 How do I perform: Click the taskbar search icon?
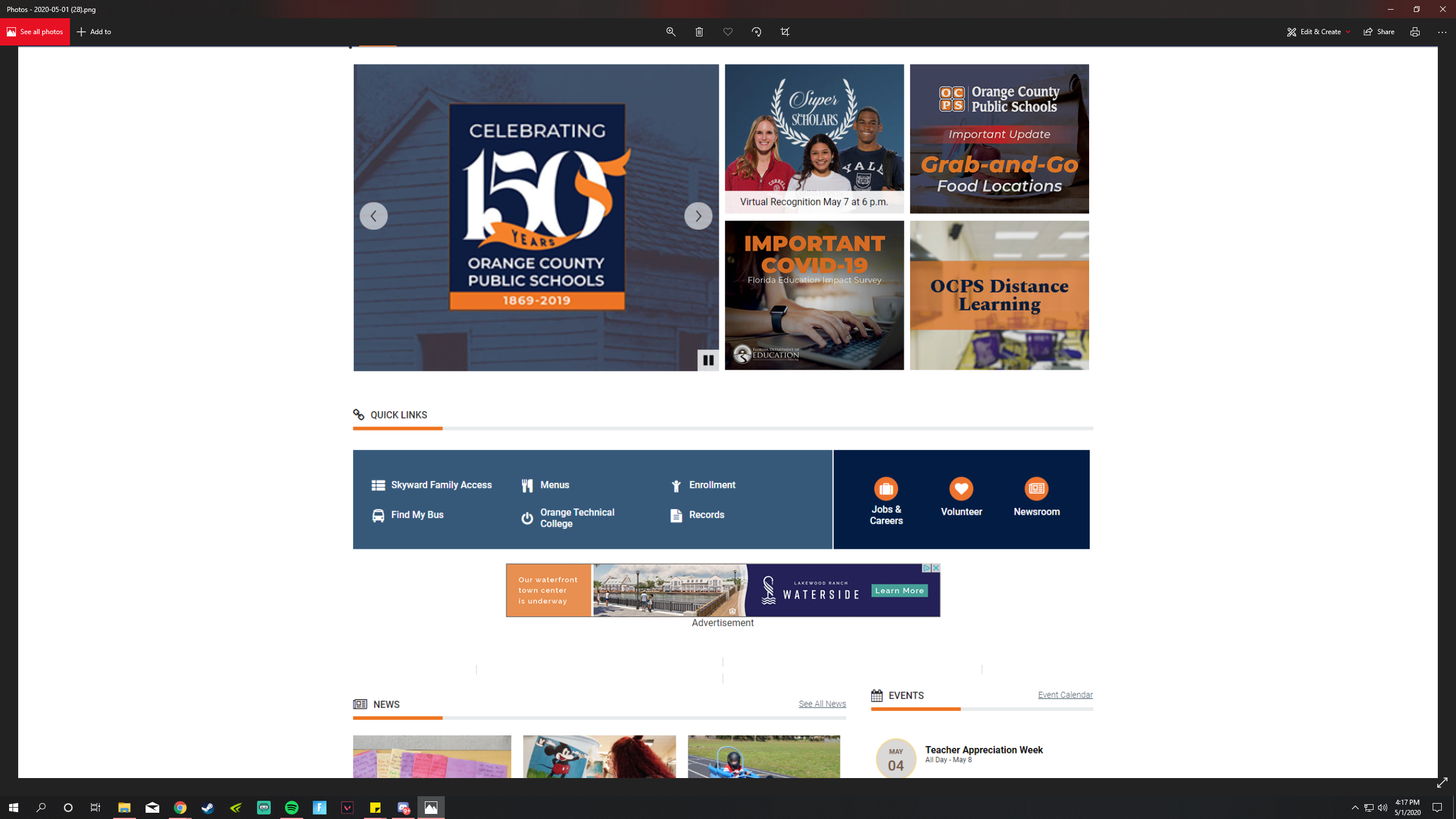click(x=41, y=808)
